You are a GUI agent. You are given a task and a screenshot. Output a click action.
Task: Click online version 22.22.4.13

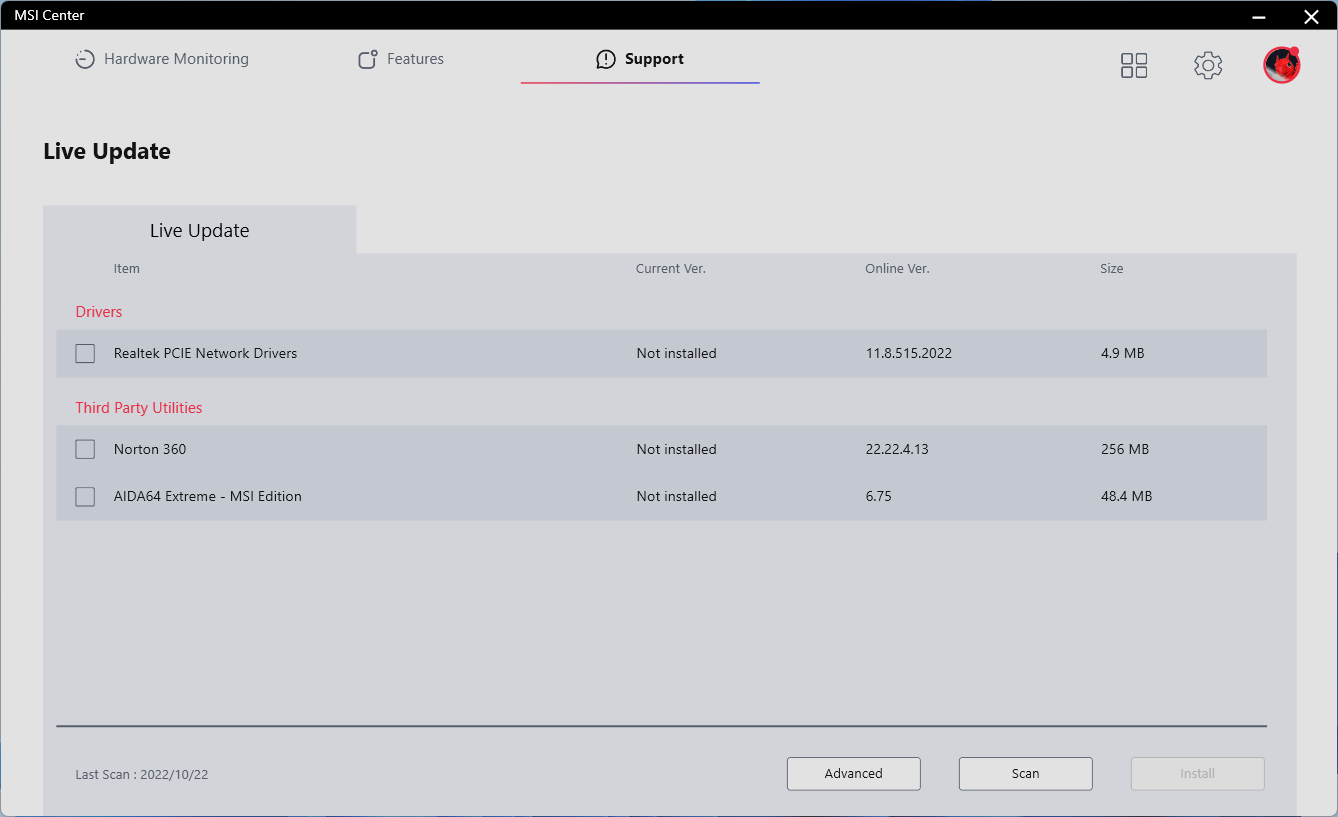(897, 449)
